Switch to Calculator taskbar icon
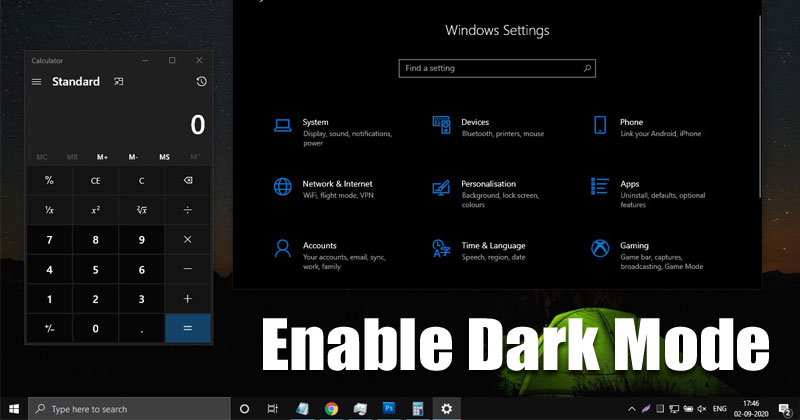Viewport: 800px width, 420px height. (x=418, y=409)
